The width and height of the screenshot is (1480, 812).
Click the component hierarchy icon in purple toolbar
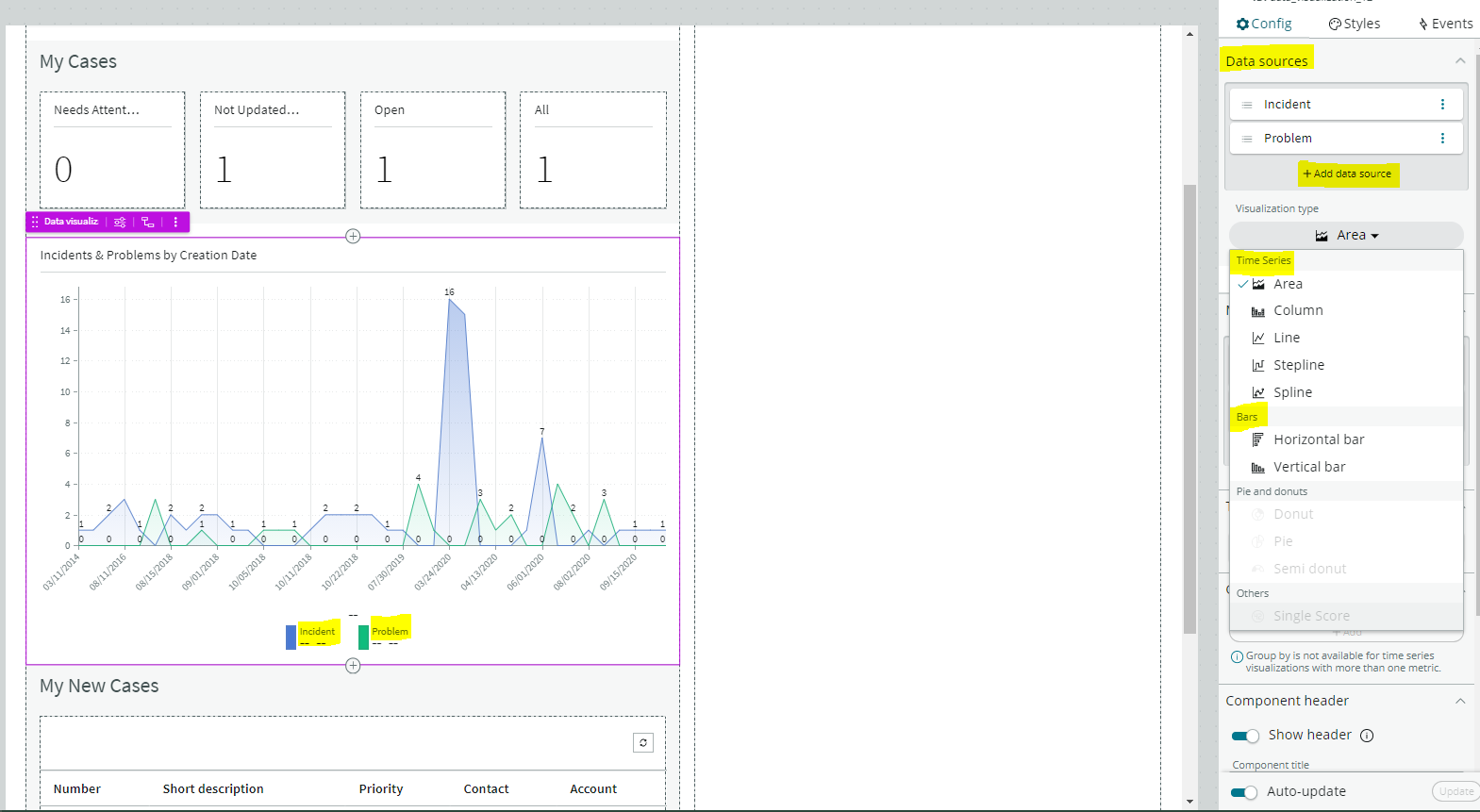pos(148,223)
